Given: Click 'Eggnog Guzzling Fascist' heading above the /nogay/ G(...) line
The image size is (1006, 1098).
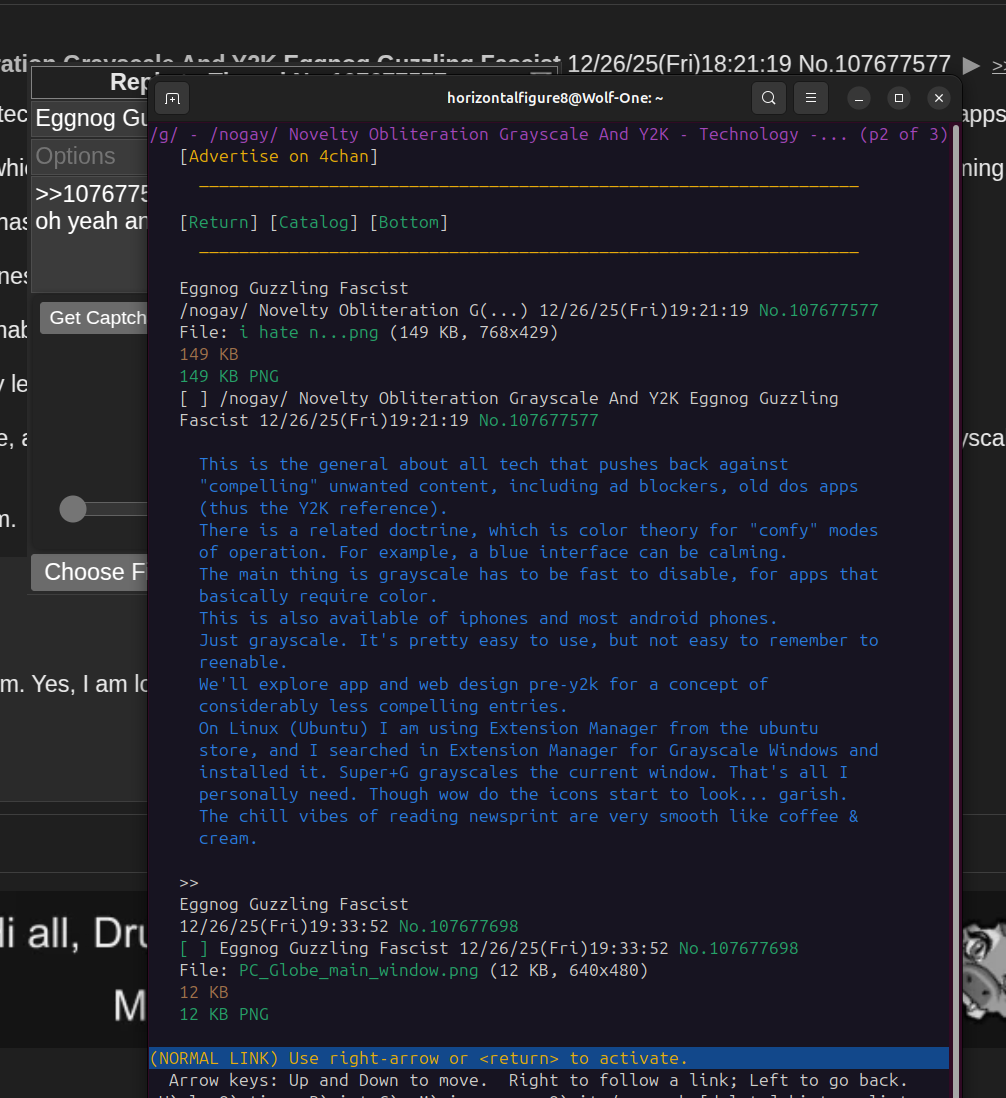Looking at the screenshot, I should click(x=294, y=289).
